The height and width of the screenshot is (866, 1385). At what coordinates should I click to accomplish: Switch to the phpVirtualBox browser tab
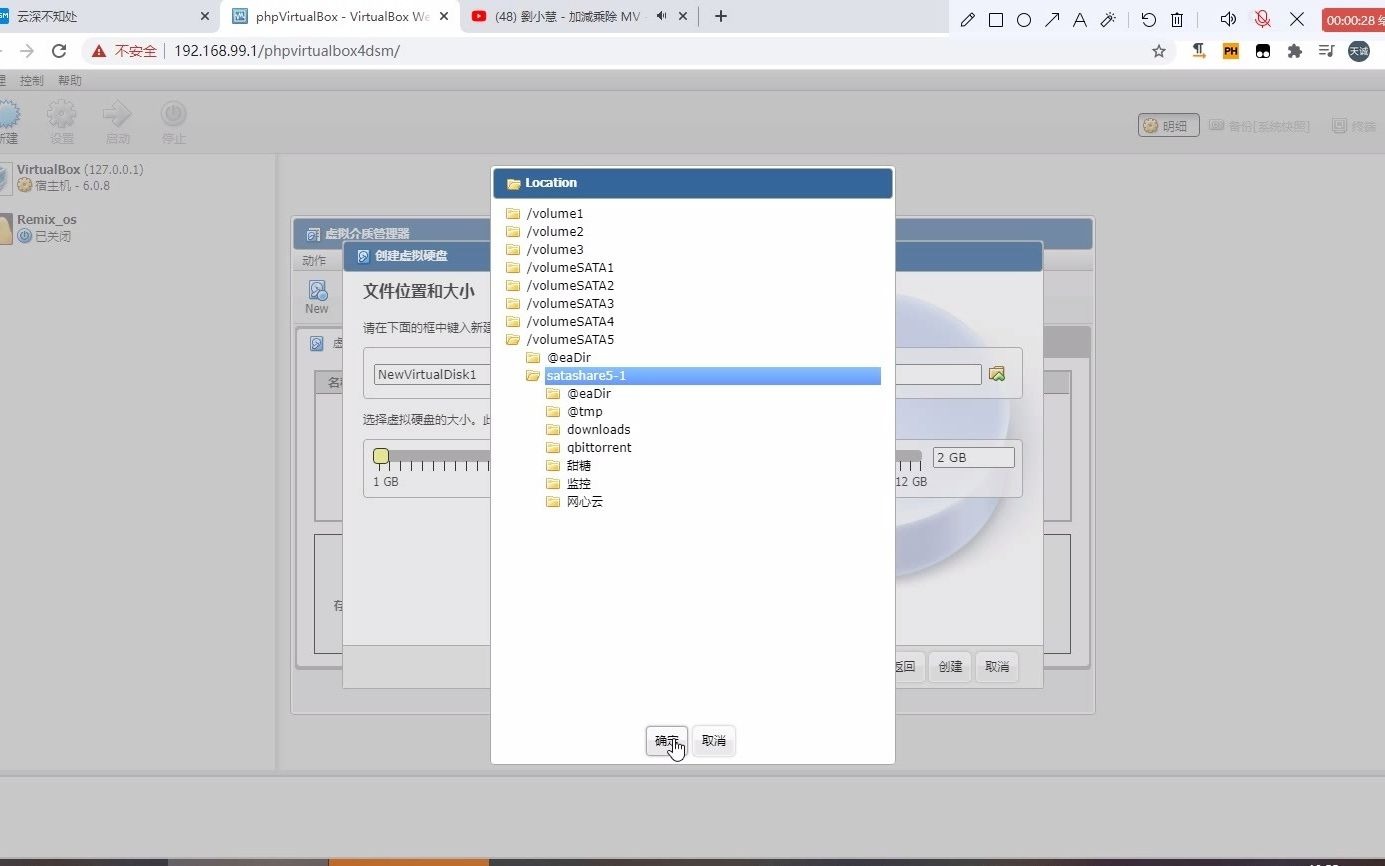[x=340, y=16]
